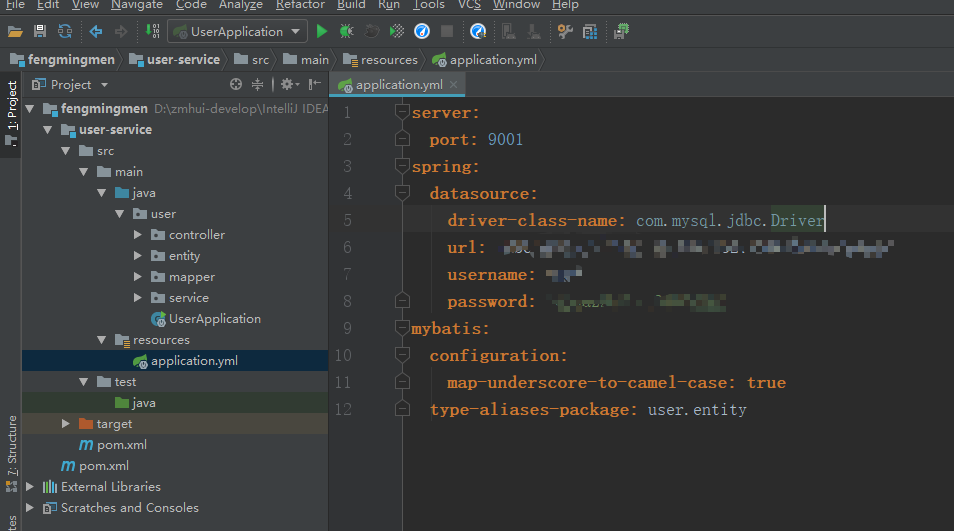Image resolution: width=954 pixels, height=531 pixels.
Task: Navigate back with the left arrow icon
Action: point(96,32)
